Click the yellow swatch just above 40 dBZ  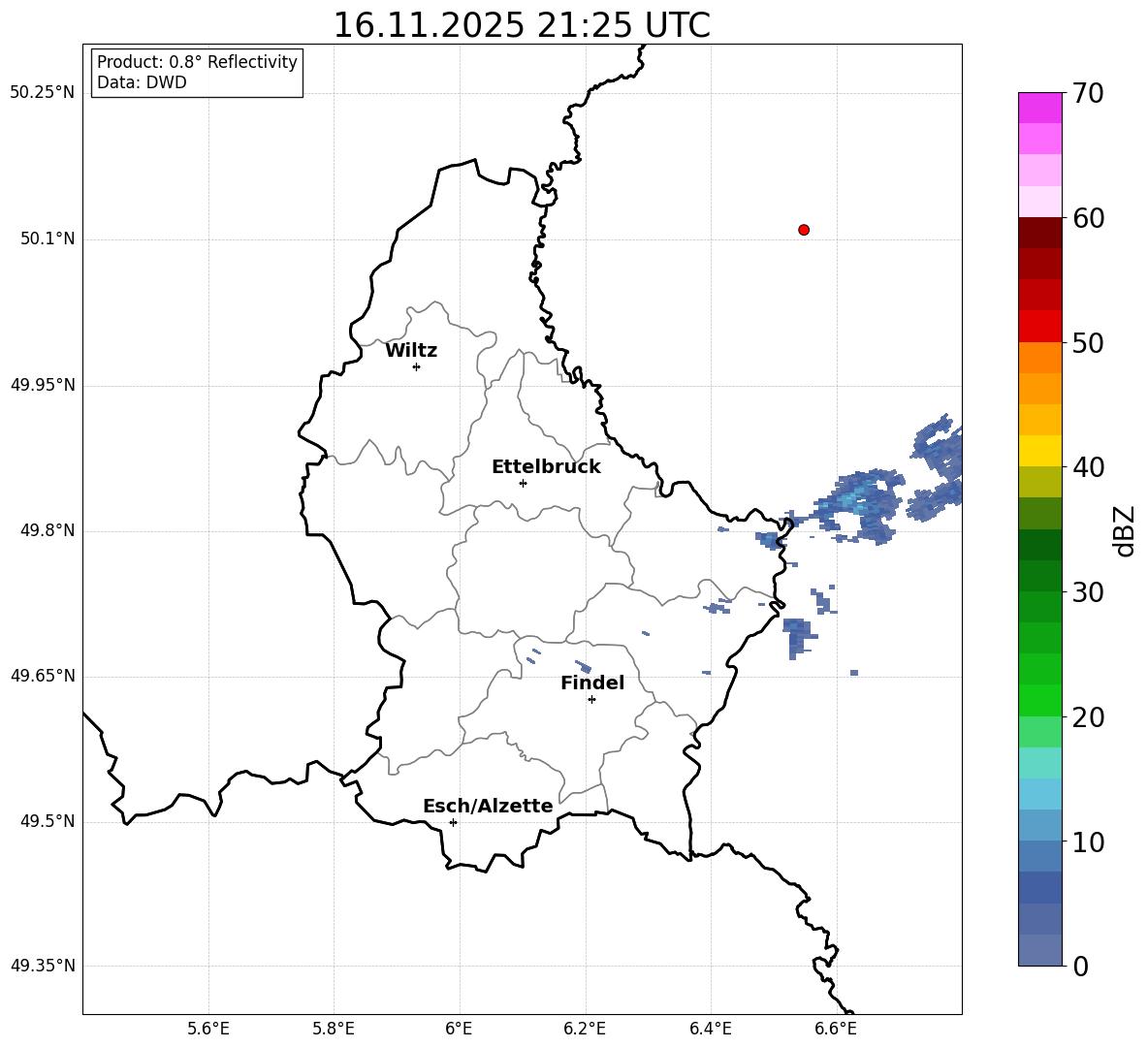[x=1039, y=451]
